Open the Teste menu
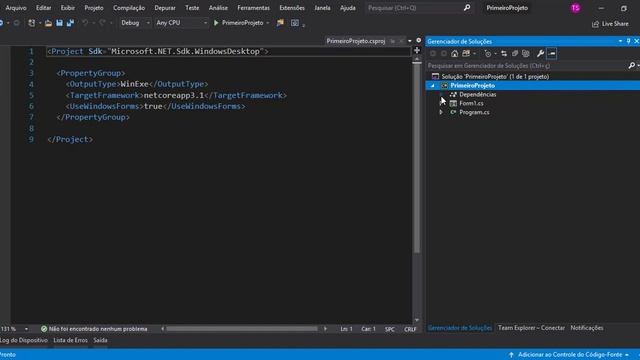The height and width of the screenshot is (360, 640). [x=192, y=8]
